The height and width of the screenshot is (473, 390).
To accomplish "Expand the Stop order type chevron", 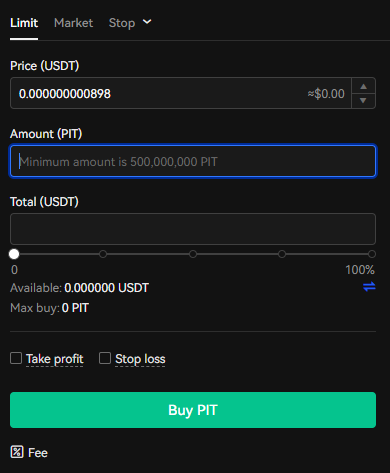I will (x=147, y=22).
